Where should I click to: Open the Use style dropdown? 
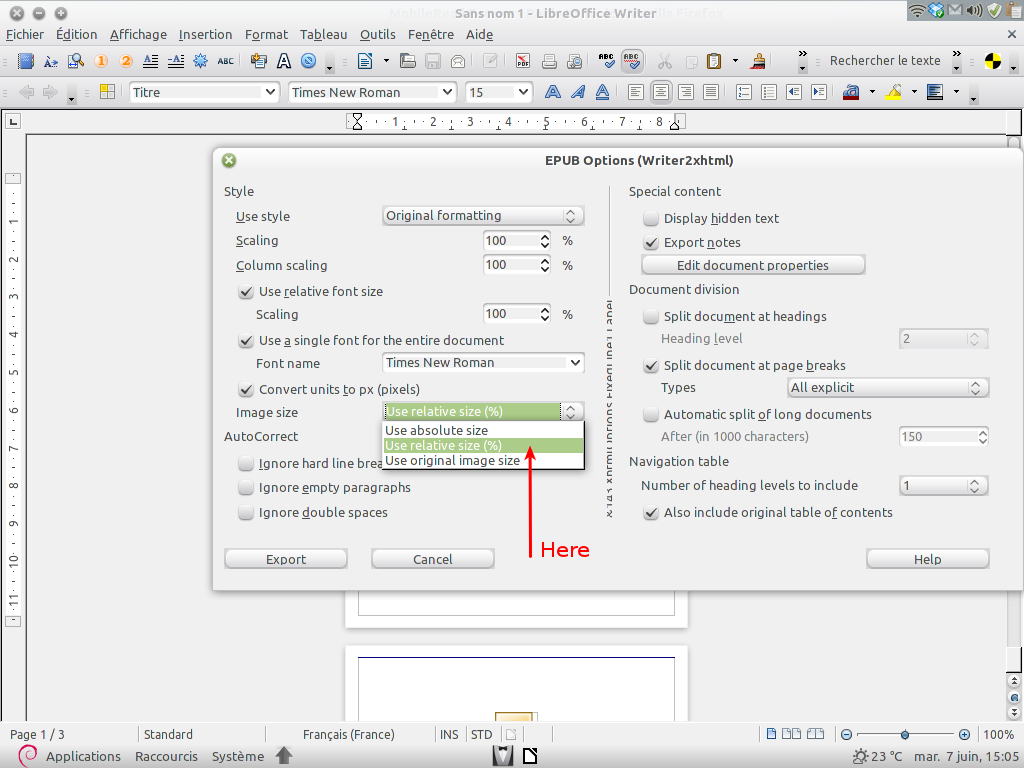pyautogui.click(x=483, y=216)
